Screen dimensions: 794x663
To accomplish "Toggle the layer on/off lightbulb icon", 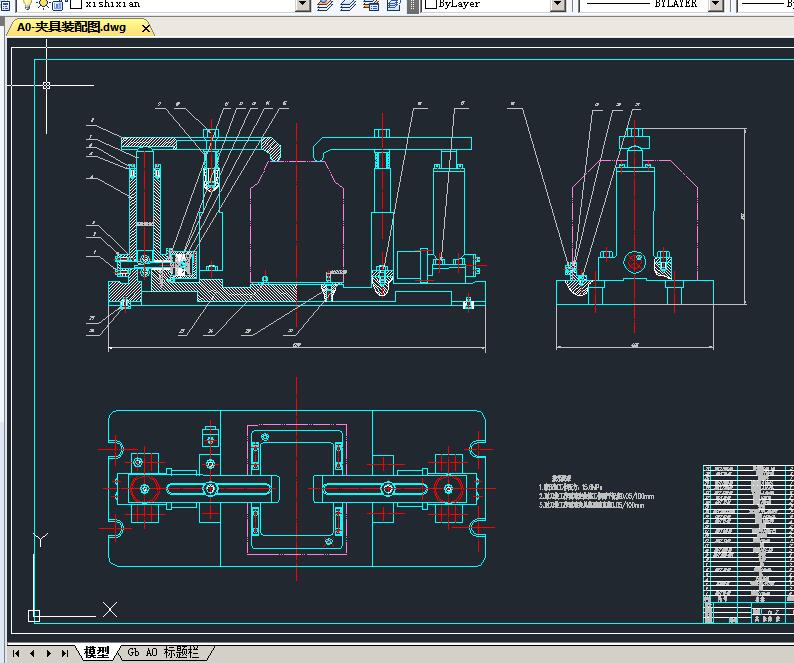I will click(29, 5).
